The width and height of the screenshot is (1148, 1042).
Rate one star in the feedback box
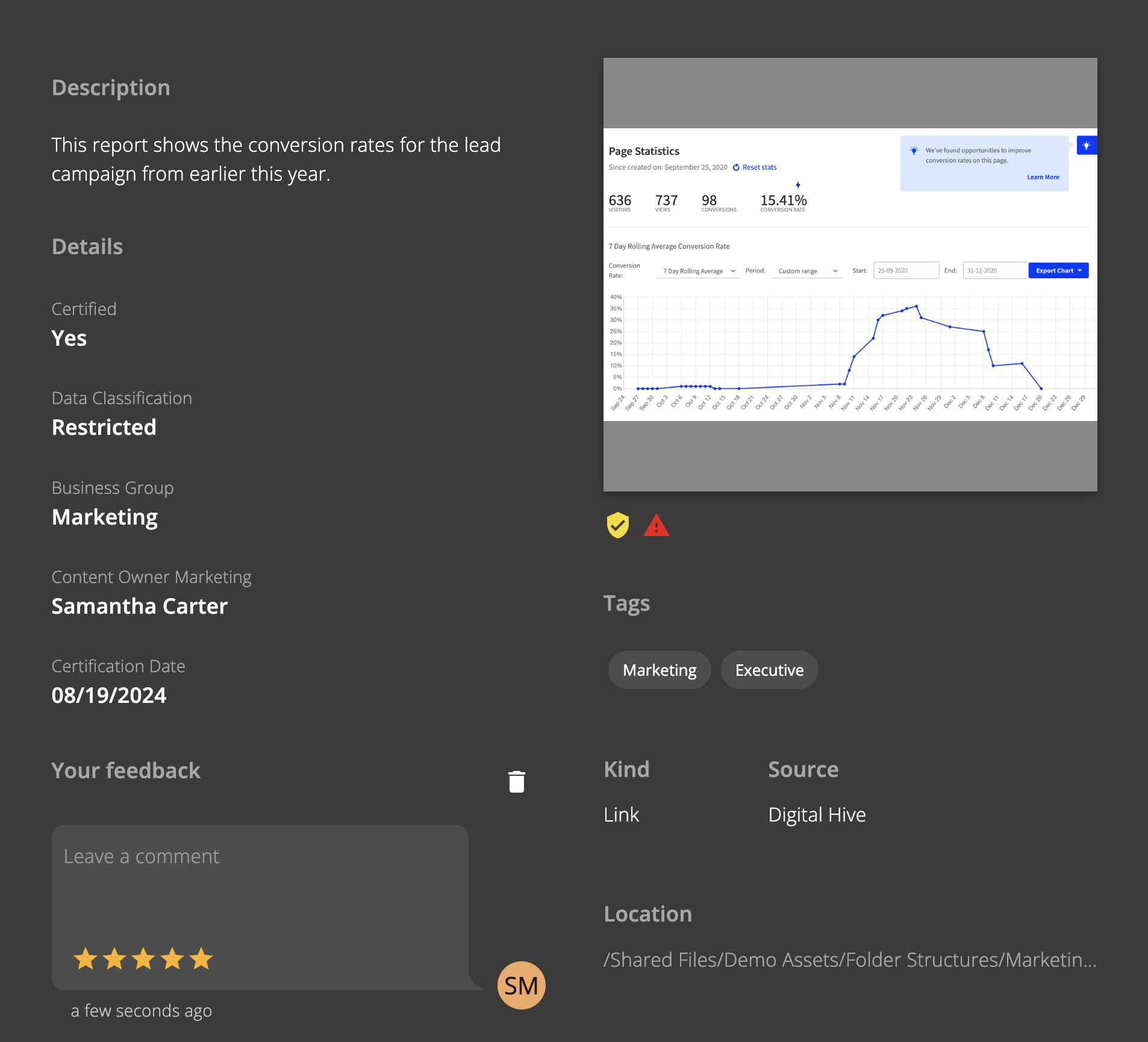tap(85, 959)
